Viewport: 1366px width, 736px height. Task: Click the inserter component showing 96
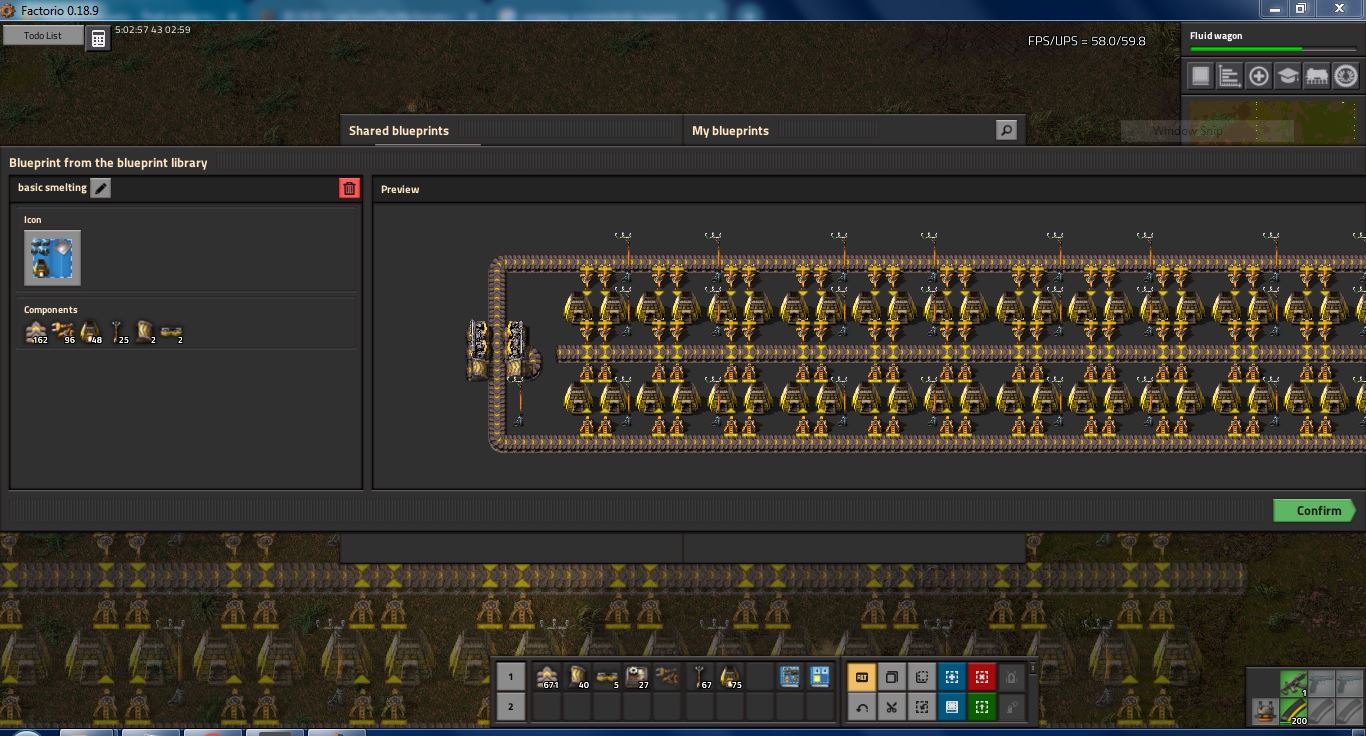65,332
